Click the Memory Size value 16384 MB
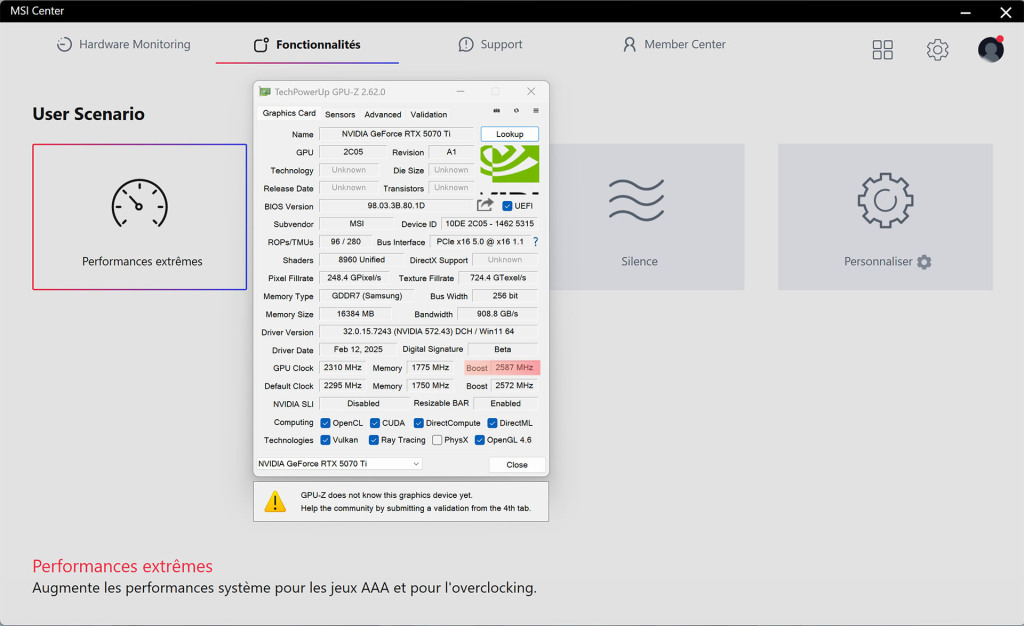 tap(355, 314)
